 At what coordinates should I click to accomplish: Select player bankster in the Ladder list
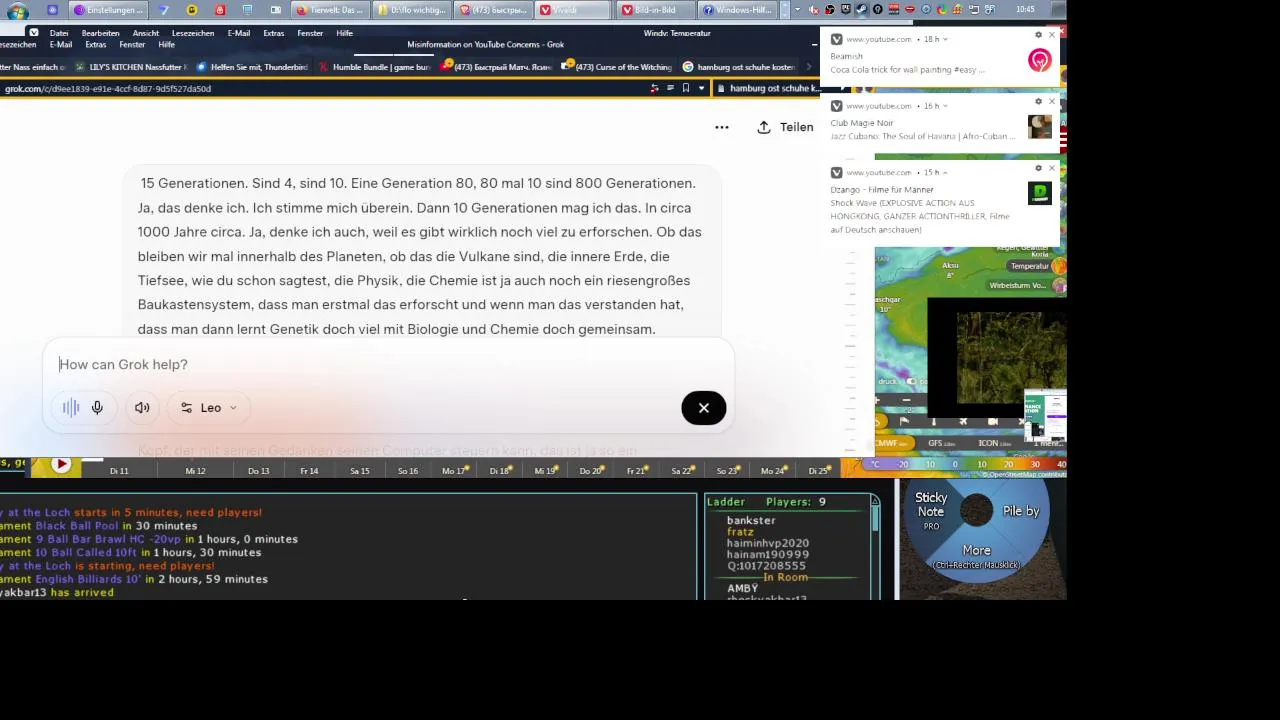751,521
